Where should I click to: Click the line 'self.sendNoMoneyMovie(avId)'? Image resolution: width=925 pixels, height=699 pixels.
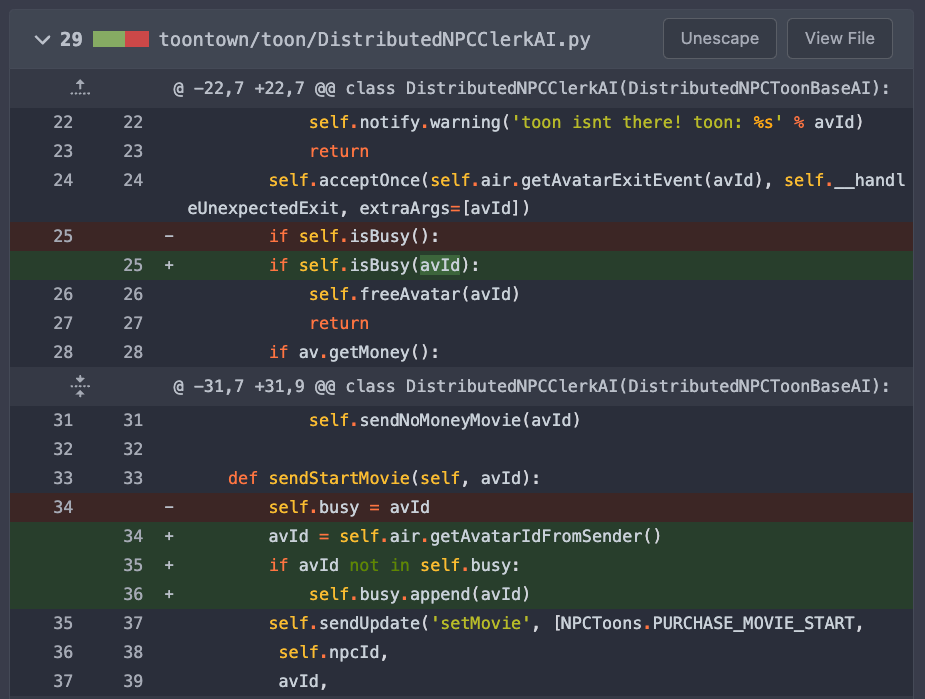445,420
